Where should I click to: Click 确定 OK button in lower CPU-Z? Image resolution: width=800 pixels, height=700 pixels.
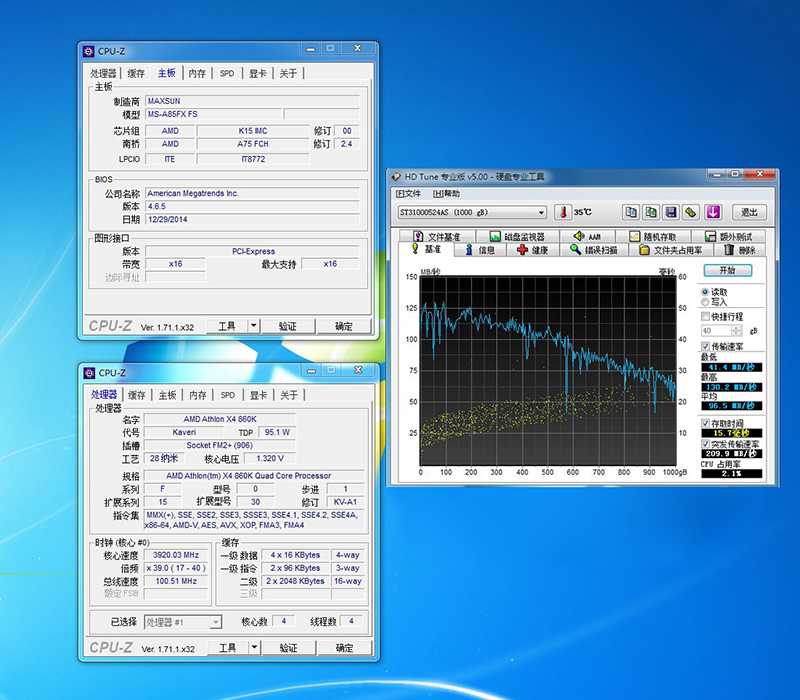[x=344, y=647]
